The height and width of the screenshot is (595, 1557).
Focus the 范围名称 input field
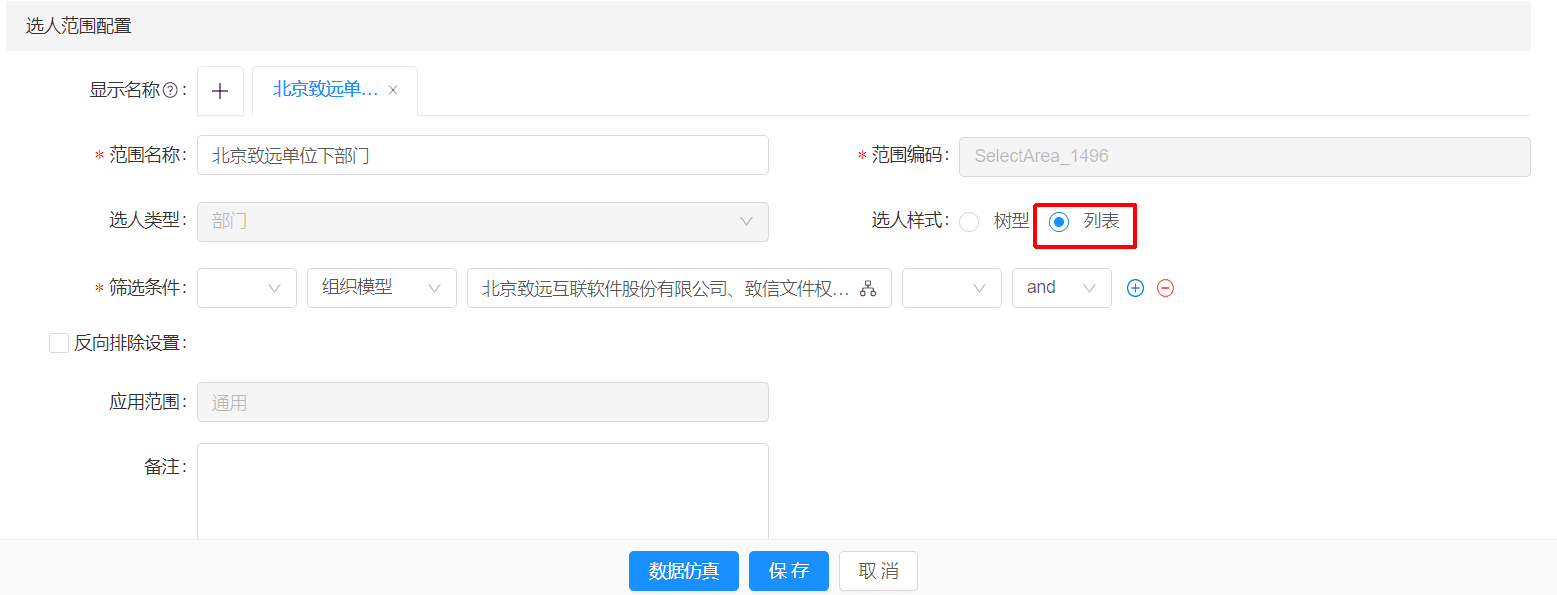[x=483, y=156]
